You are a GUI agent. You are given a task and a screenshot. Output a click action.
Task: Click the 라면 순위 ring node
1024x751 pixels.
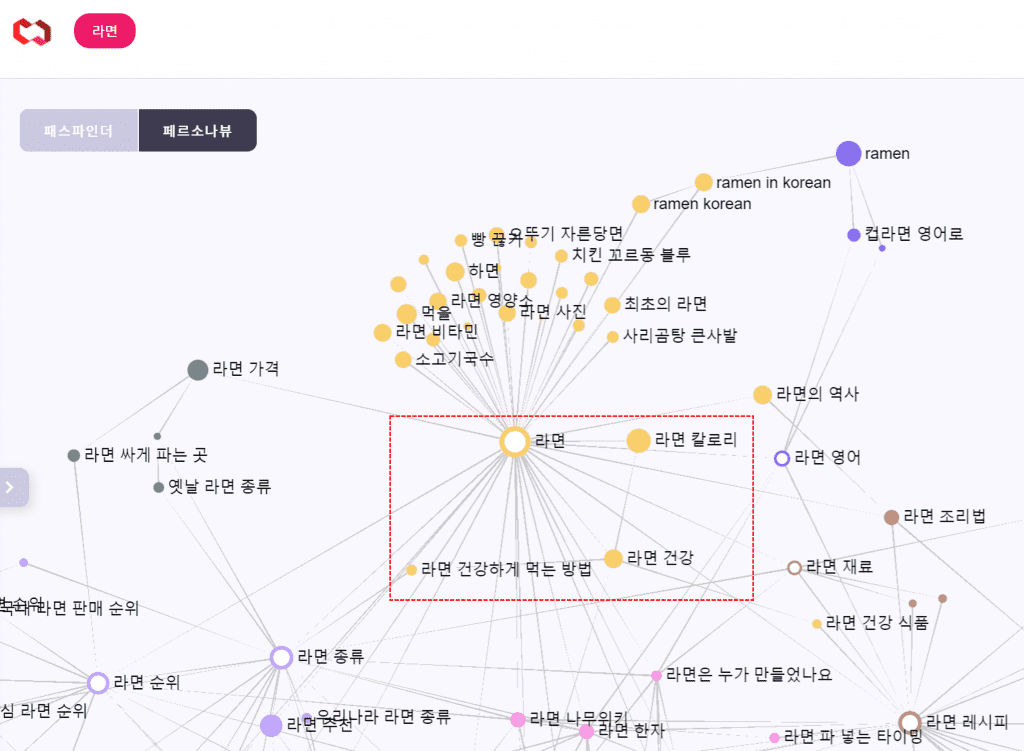click(97, 683)
